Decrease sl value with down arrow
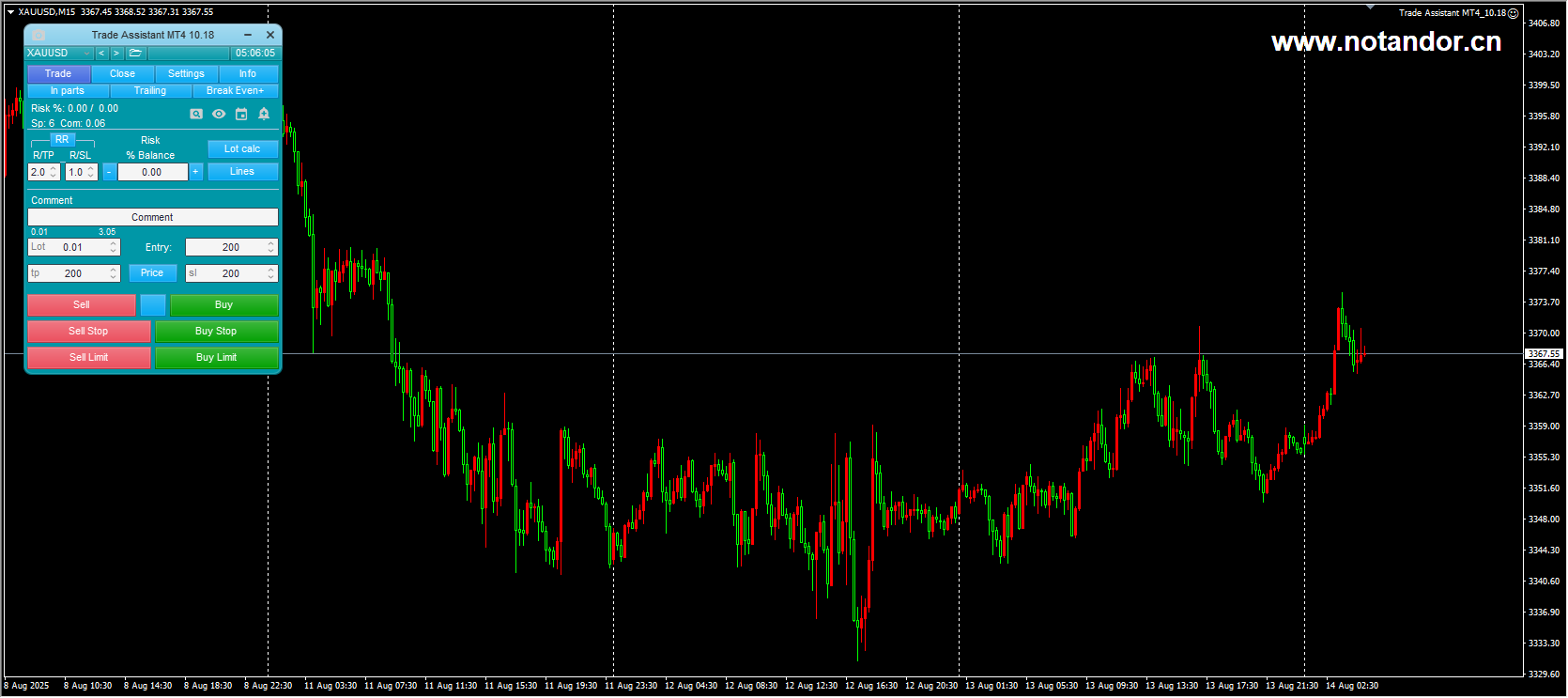 (271, 278)
